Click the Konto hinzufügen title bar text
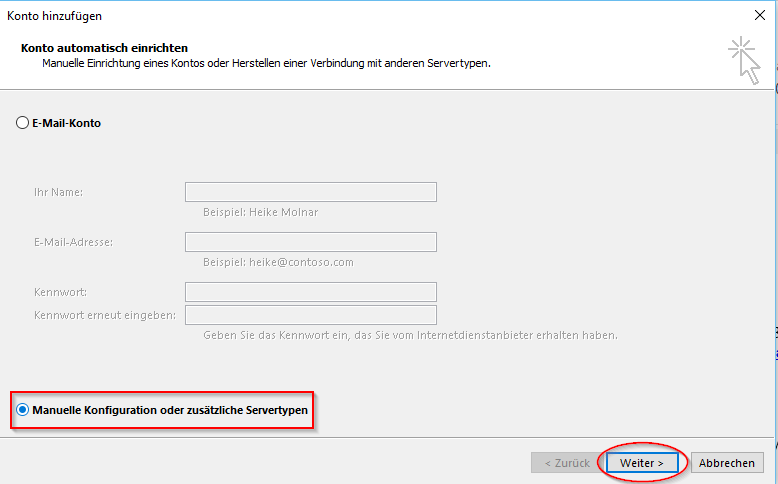The width and height of the screenshot is (778, 484). tap(55, 16)
